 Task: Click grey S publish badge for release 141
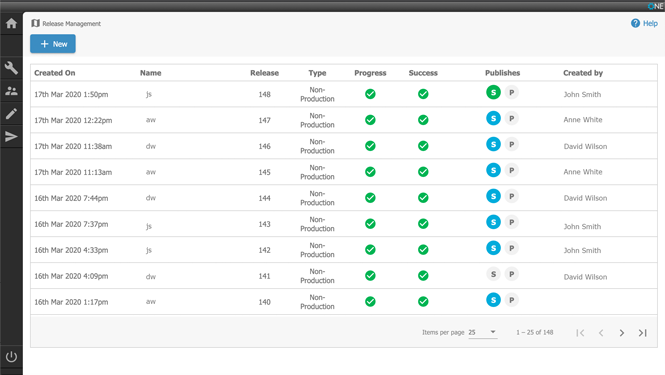click(x=493, y=274)
